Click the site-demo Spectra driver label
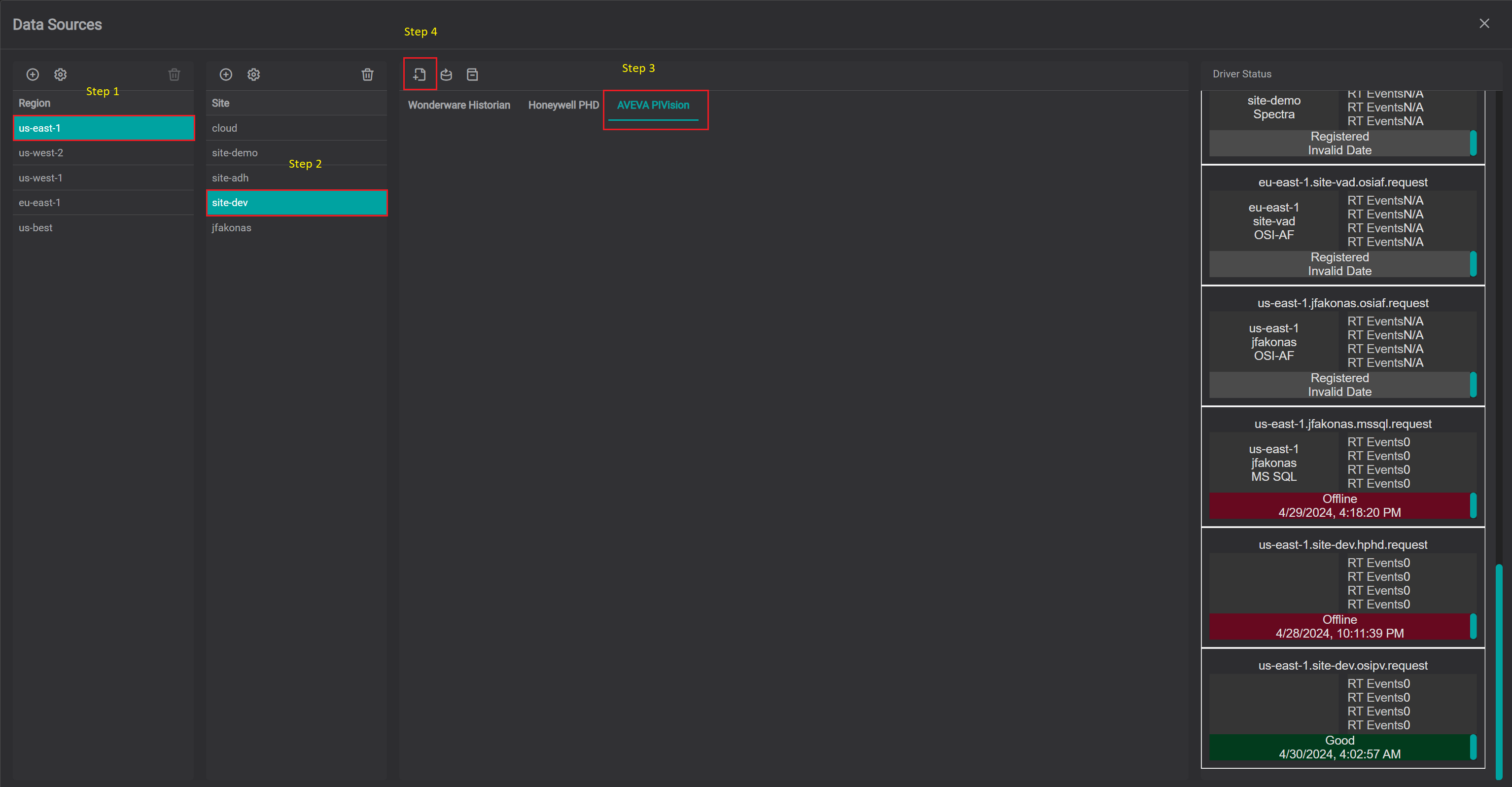Screen dimensions: 1512x787 click(1274, 107)
